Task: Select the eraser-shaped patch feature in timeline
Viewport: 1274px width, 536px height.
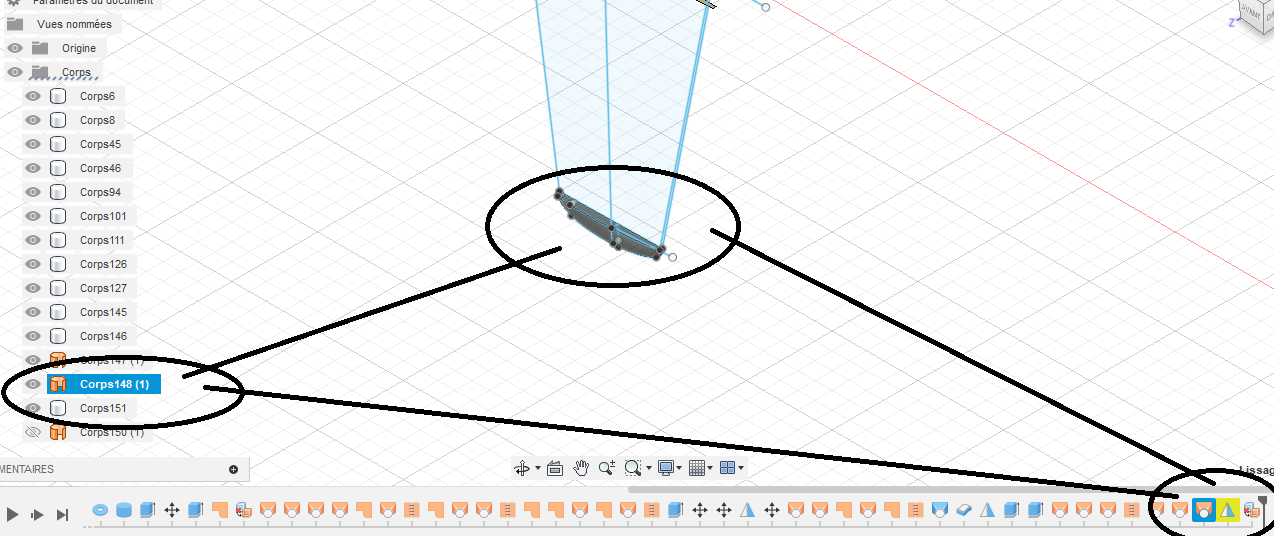Action: click(x=964, y=510)
